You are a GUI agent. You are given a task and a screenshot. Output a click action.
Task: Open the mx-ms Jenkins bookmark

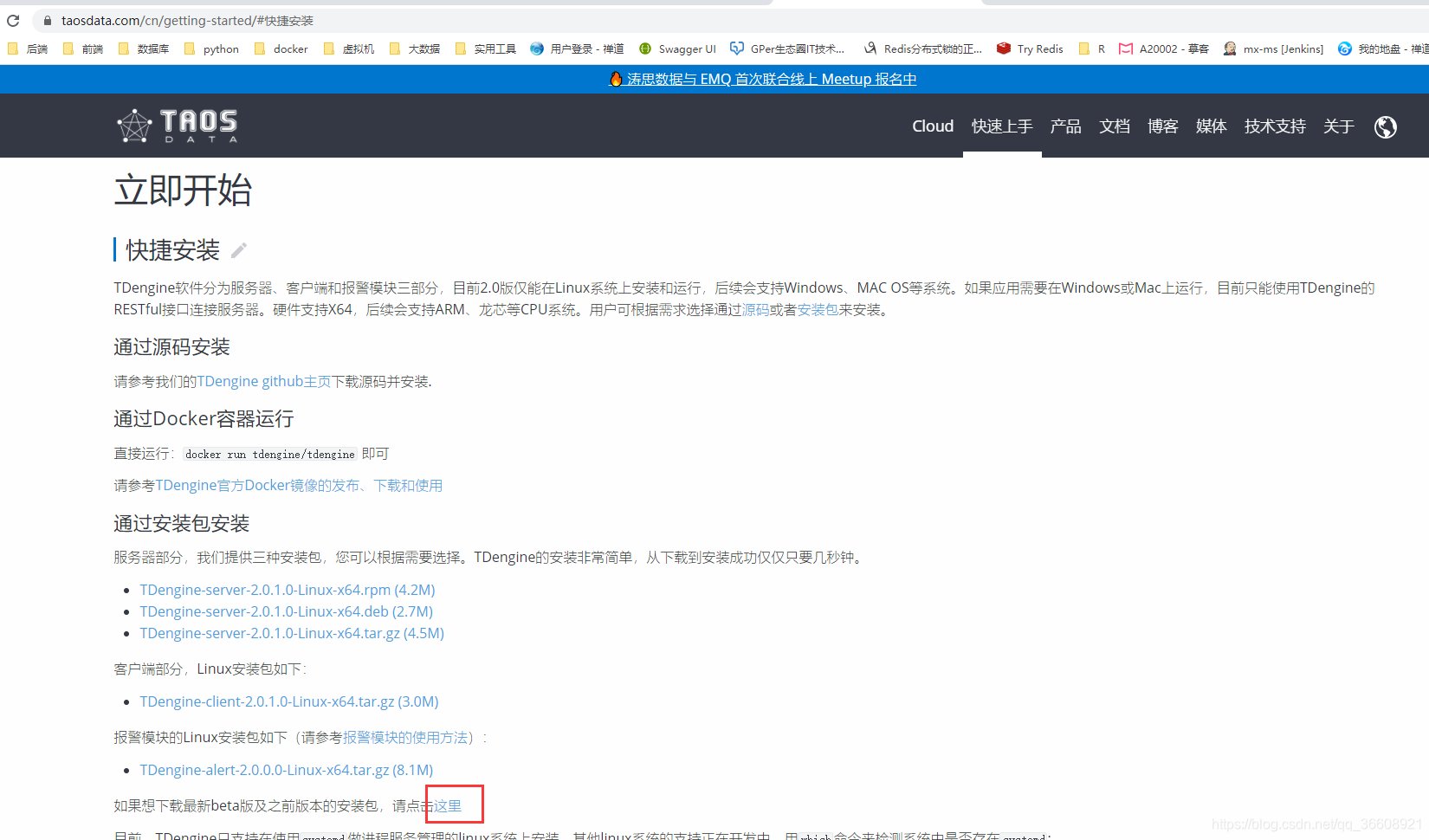[x=1283, y=48]
